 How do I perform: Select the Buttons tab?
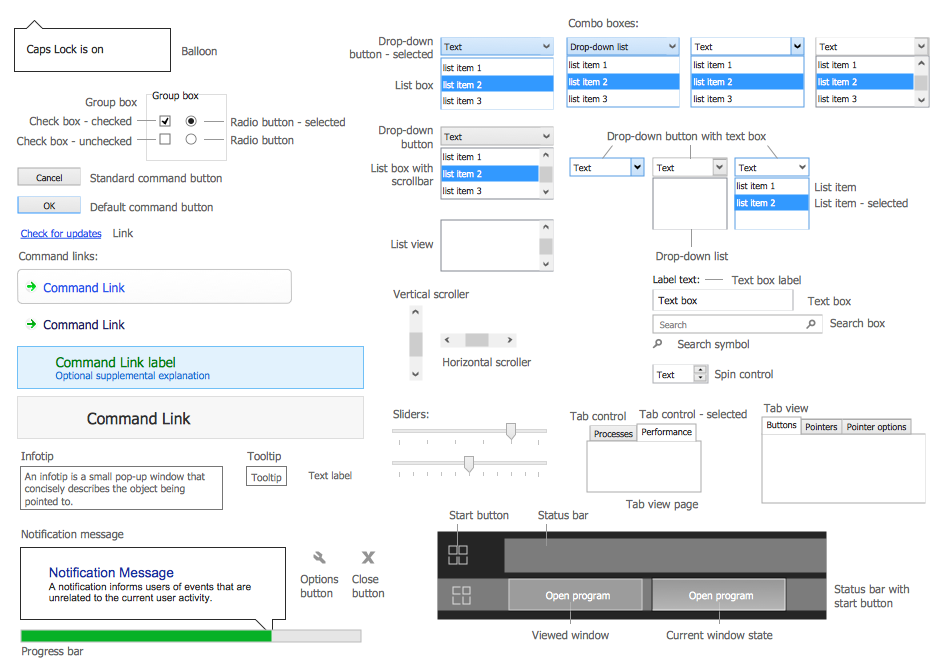[x=781, y=425]
